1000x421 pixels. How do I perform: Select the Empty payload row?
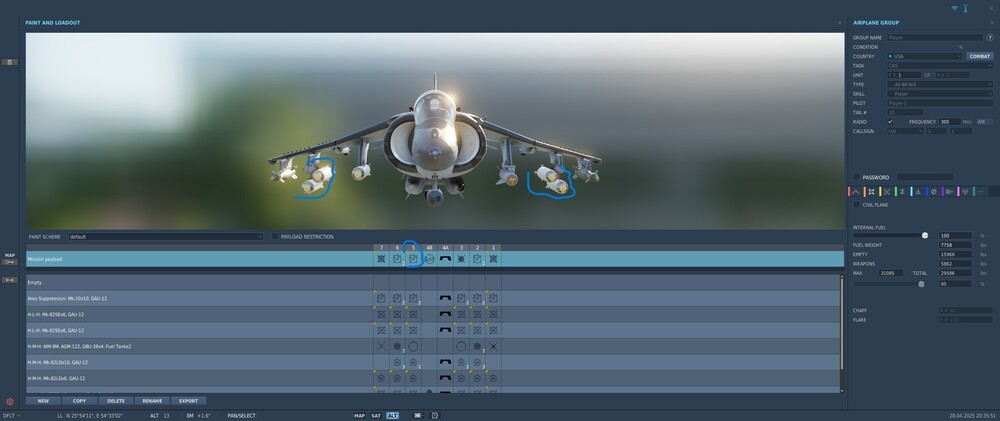pos(433,283)
